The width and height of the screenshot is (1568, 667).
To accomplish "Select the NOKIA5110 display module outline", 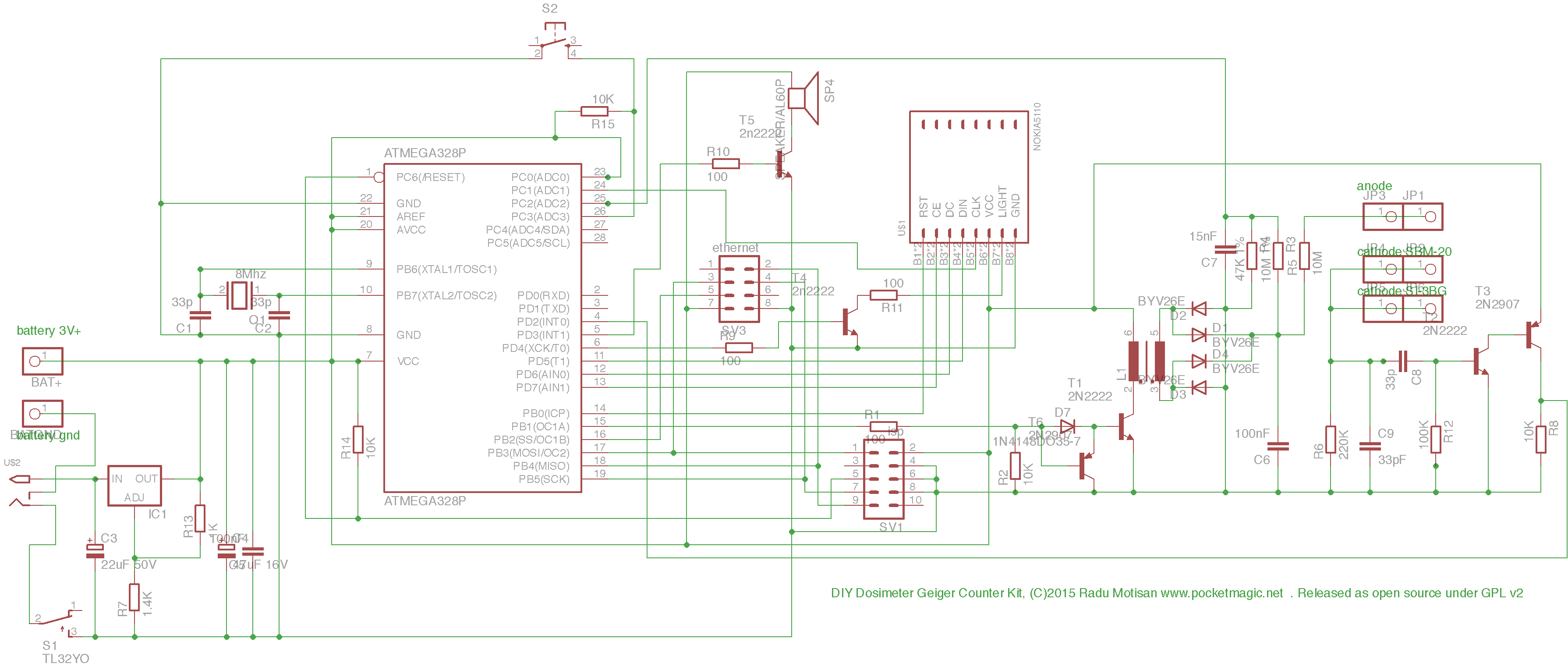I will [969, 177].
